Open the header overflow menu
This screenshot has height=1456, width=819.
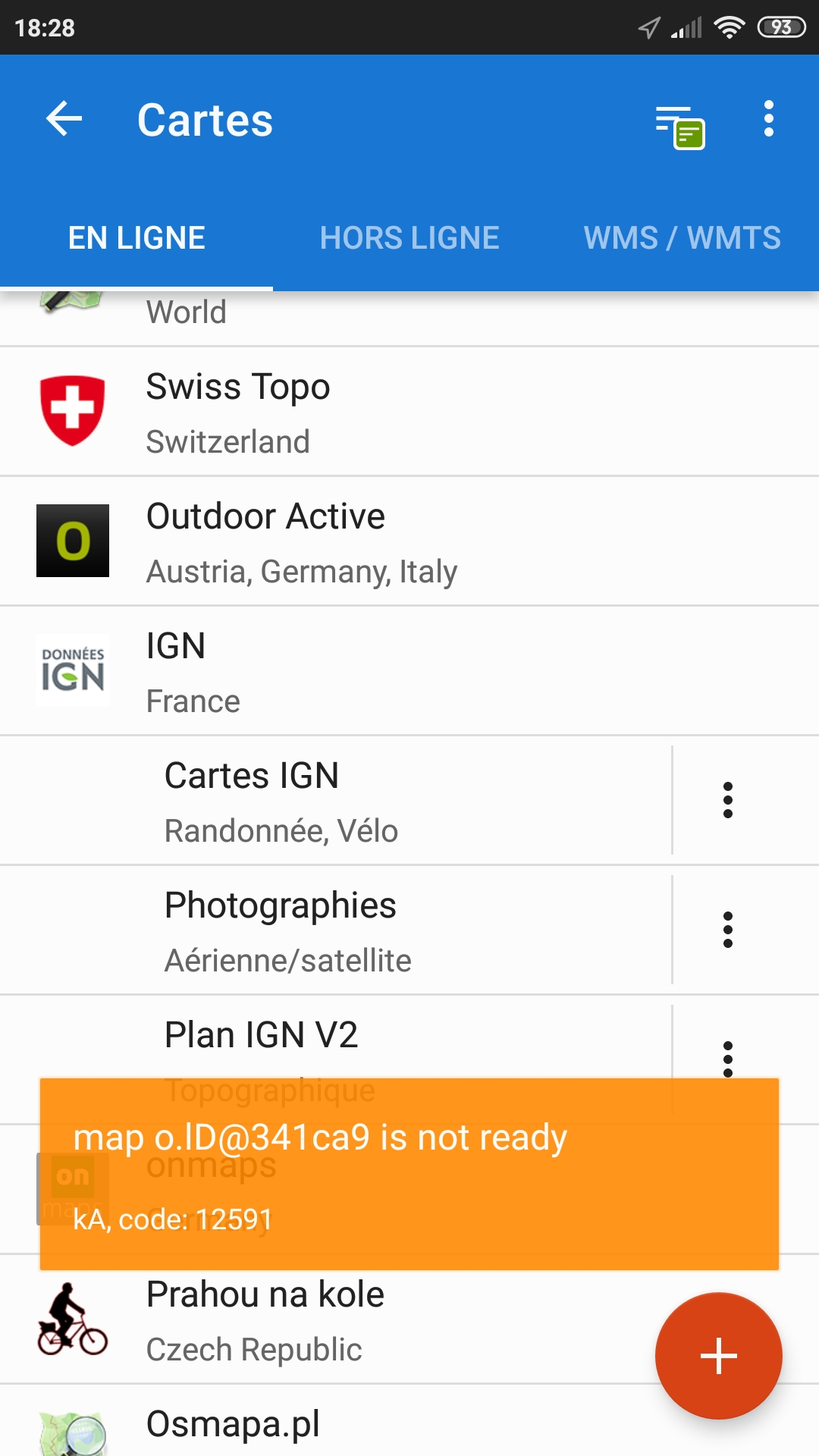click(x=768, y=119)
